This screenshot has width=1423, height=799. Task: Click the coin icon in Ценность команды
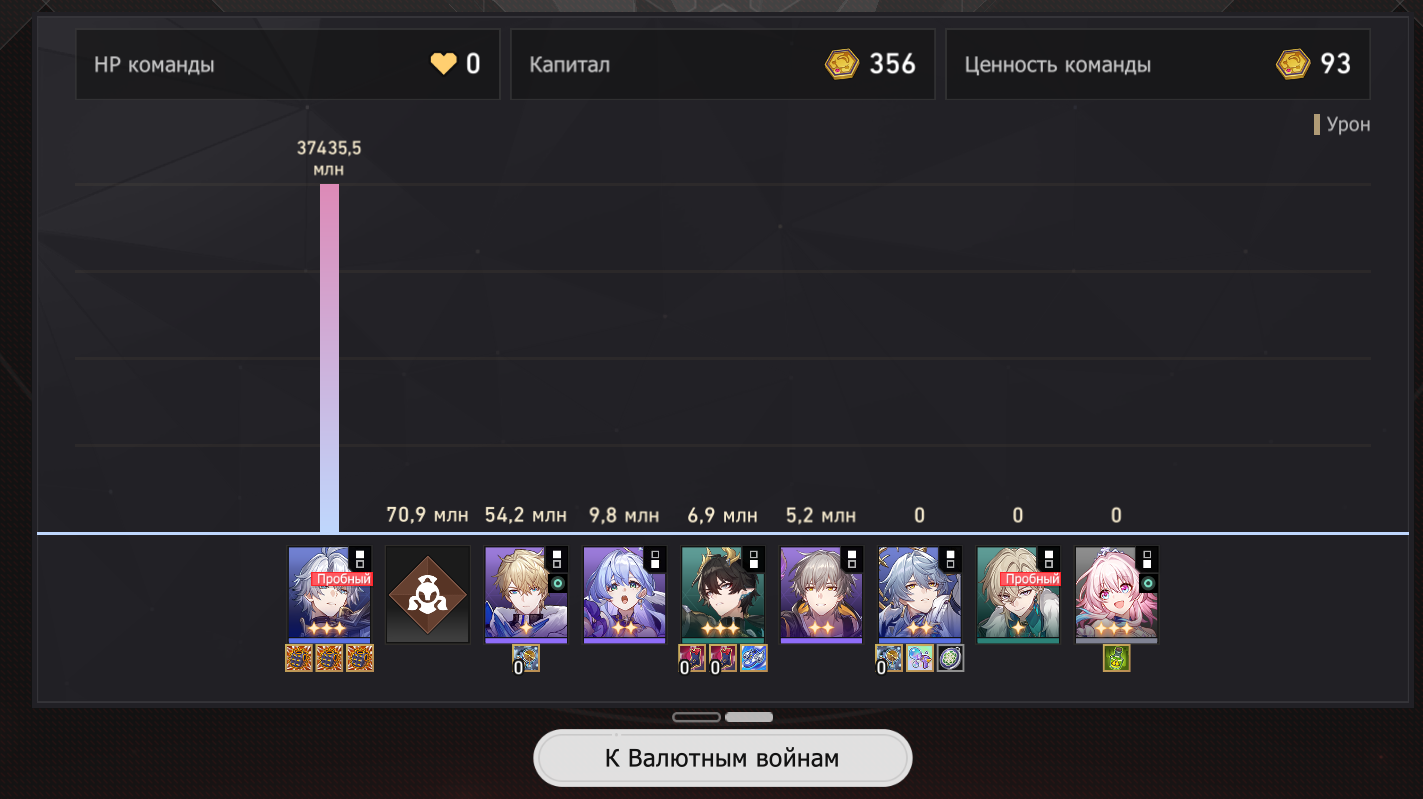[x=1293, y=64]
